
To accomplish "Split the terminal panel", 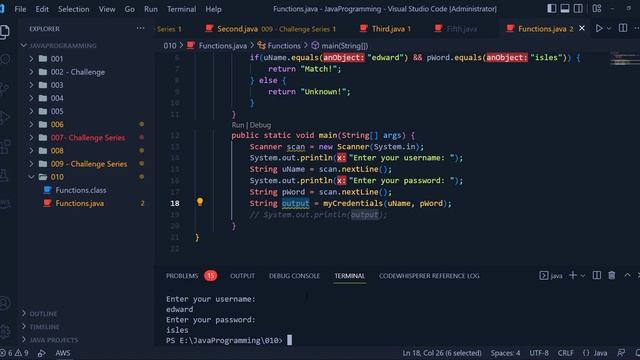I will (x=596, y=276).
